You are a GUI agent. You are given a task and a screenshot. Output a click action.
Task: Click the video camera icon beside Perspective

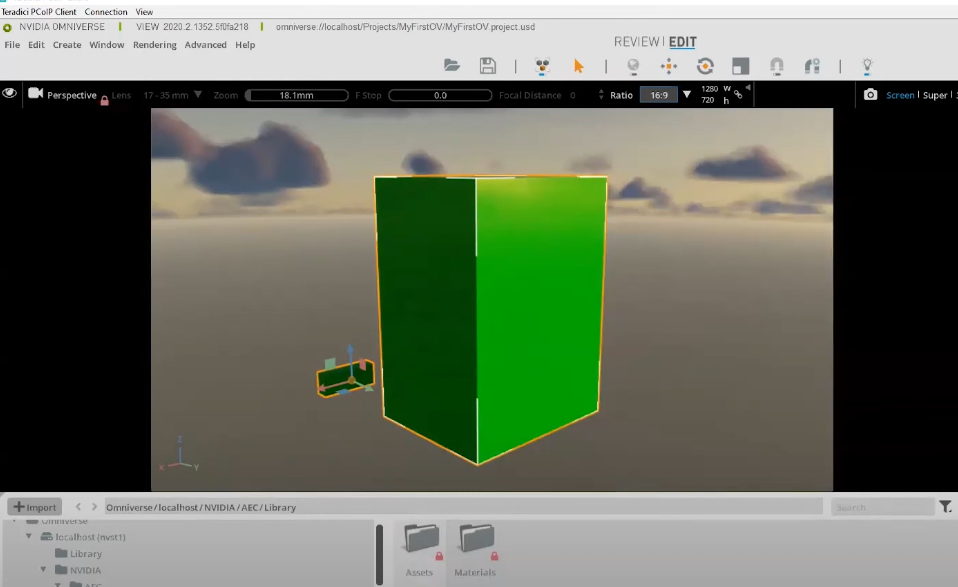coord(35,93)
